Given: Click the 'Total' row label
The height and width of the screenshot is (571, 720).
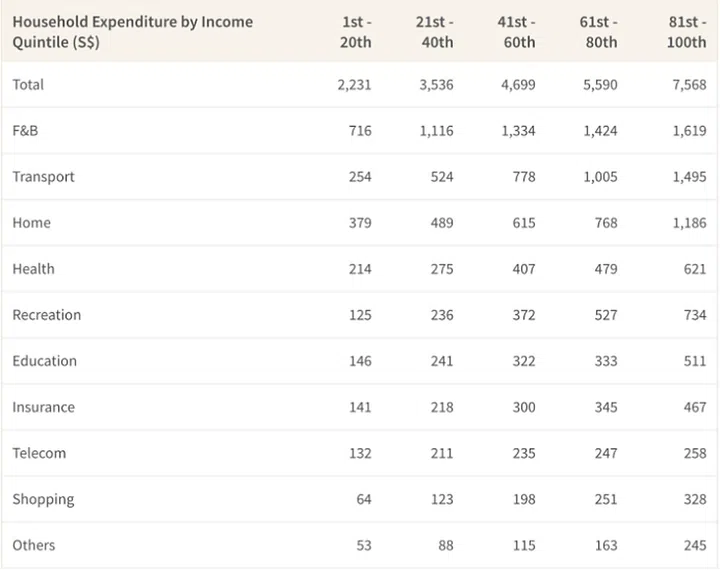Looking at the screenshot, I should coord(28,85).
